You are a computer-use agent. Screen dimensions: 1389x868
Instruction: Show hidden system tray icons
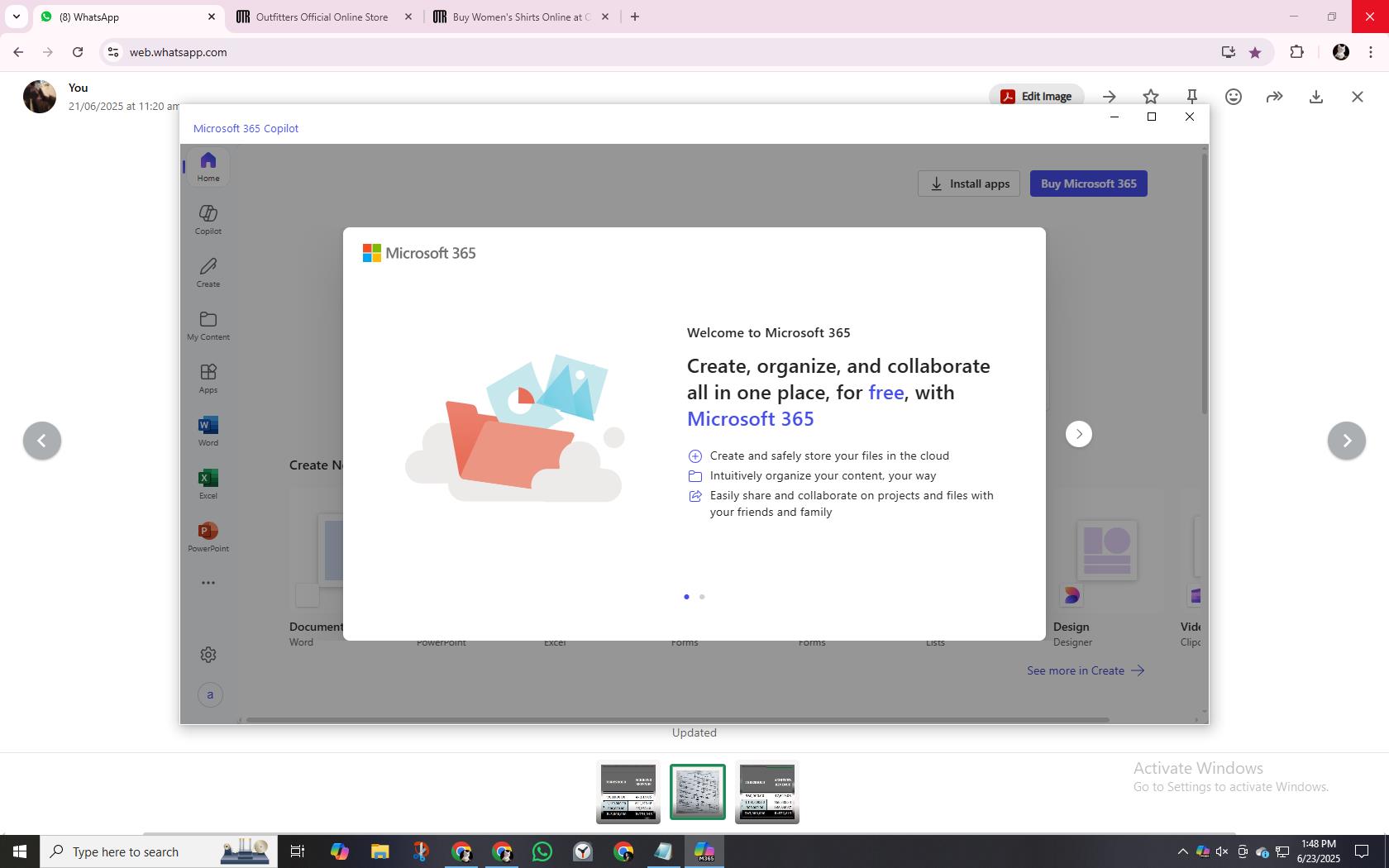coord(1182,851)
